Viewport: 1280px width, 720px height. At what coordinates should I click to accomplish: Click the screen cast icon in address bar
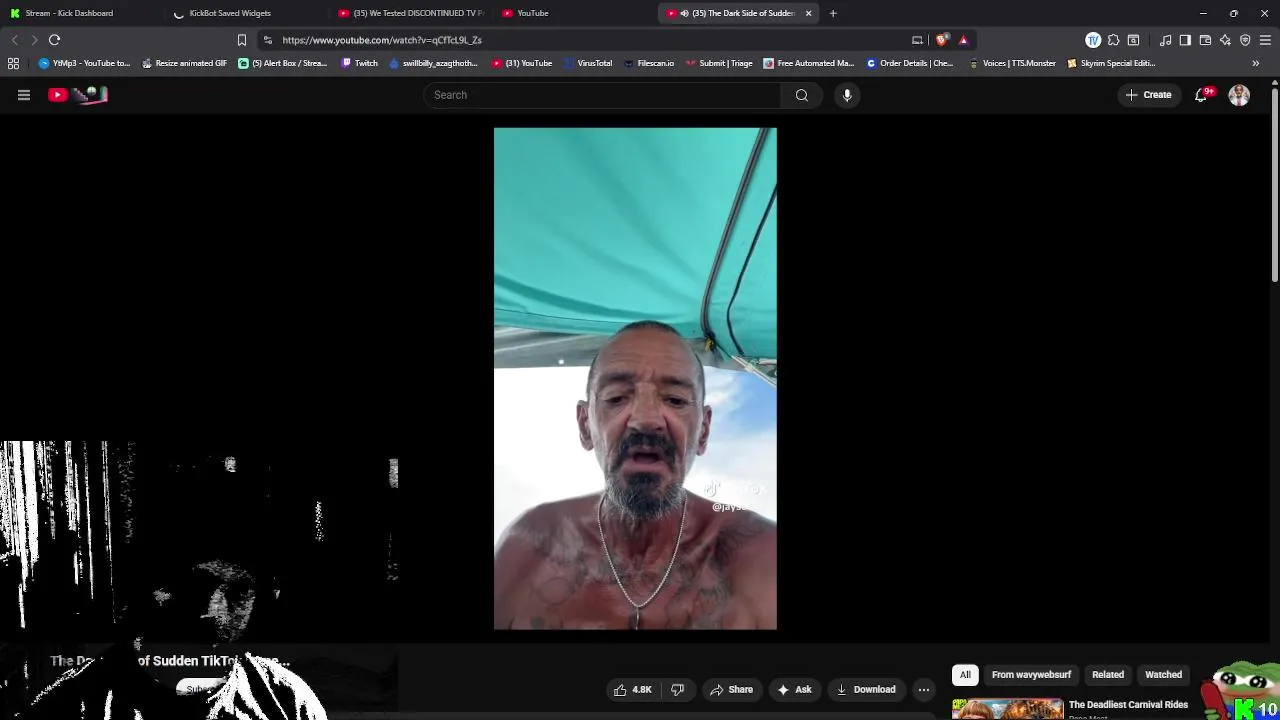917,40
